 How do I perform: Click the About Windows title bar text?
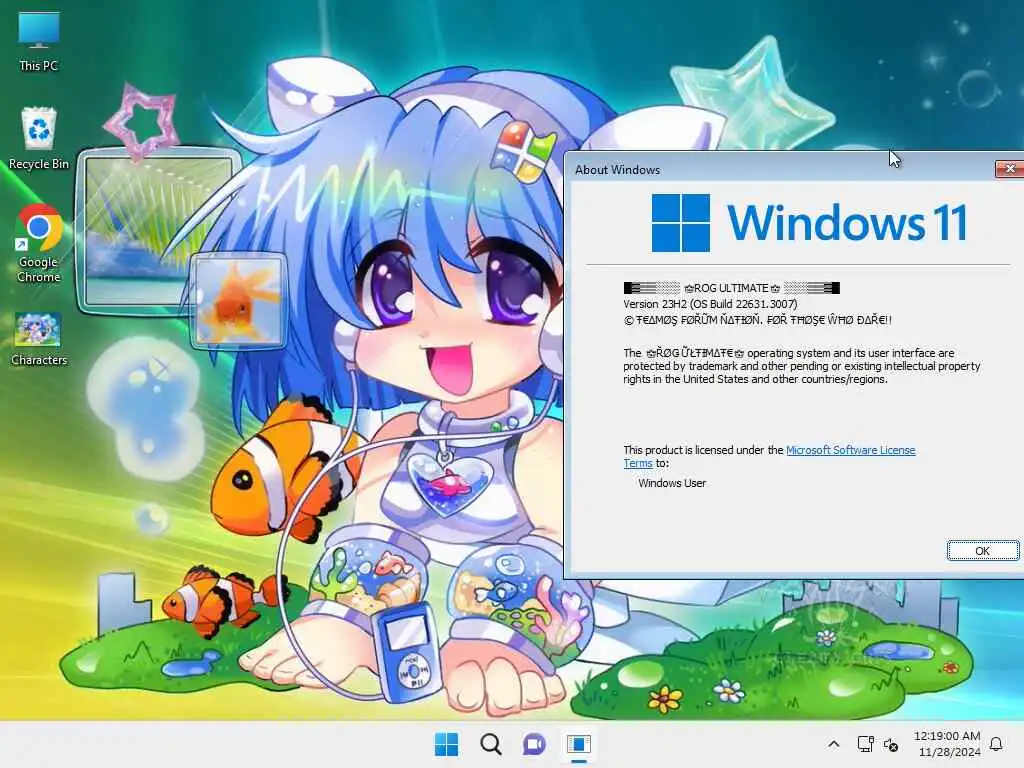pyautogui.click(x=617, y=170)
